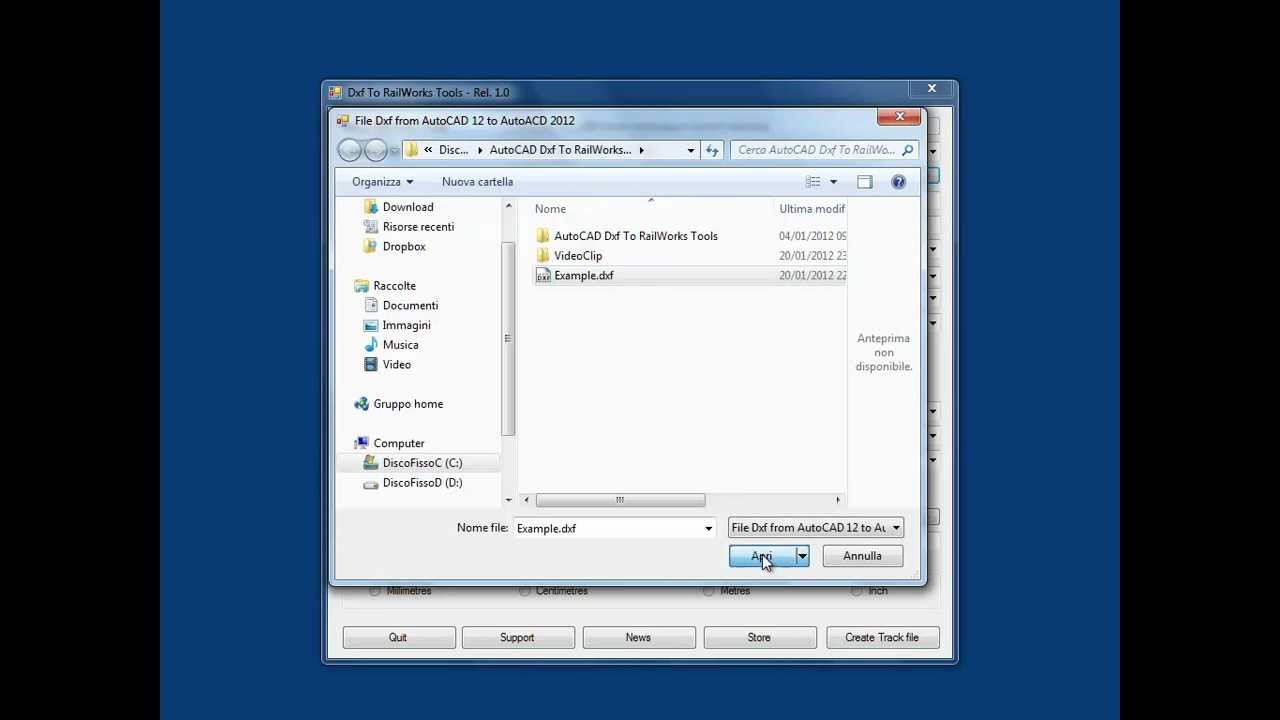Click the Risorse recenti icon
1280x720 pixels.
371,227
